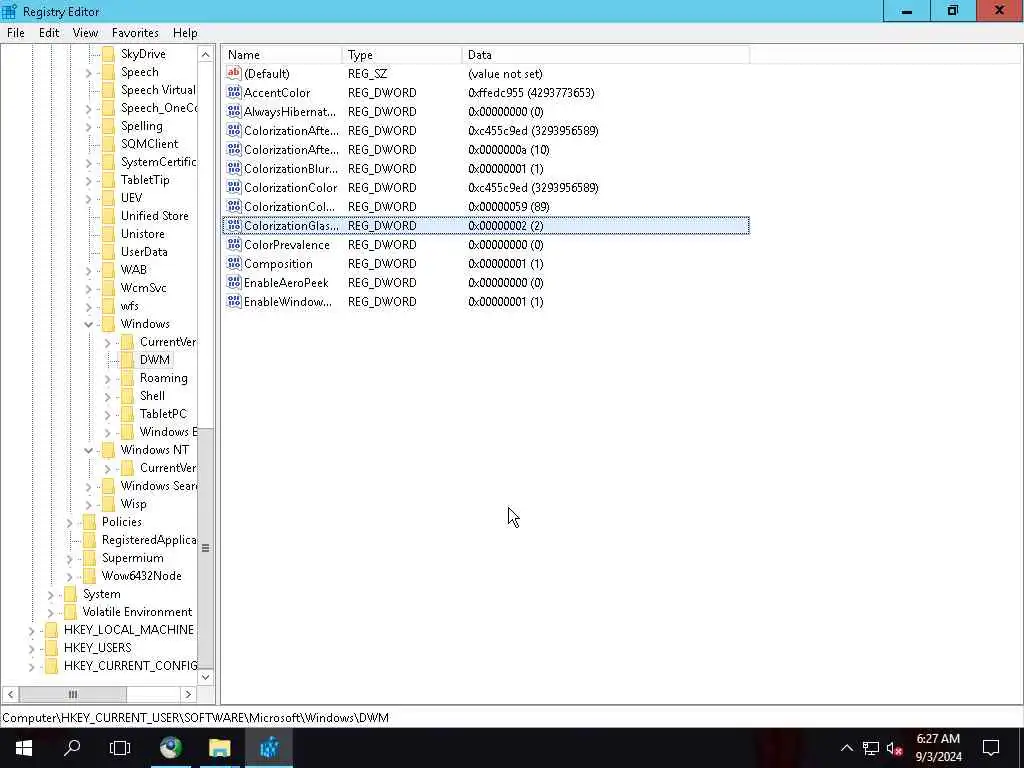Screen dimensions: 1024x768
Task: Show hidden system tray icons
Action: [x=846, y=748]
